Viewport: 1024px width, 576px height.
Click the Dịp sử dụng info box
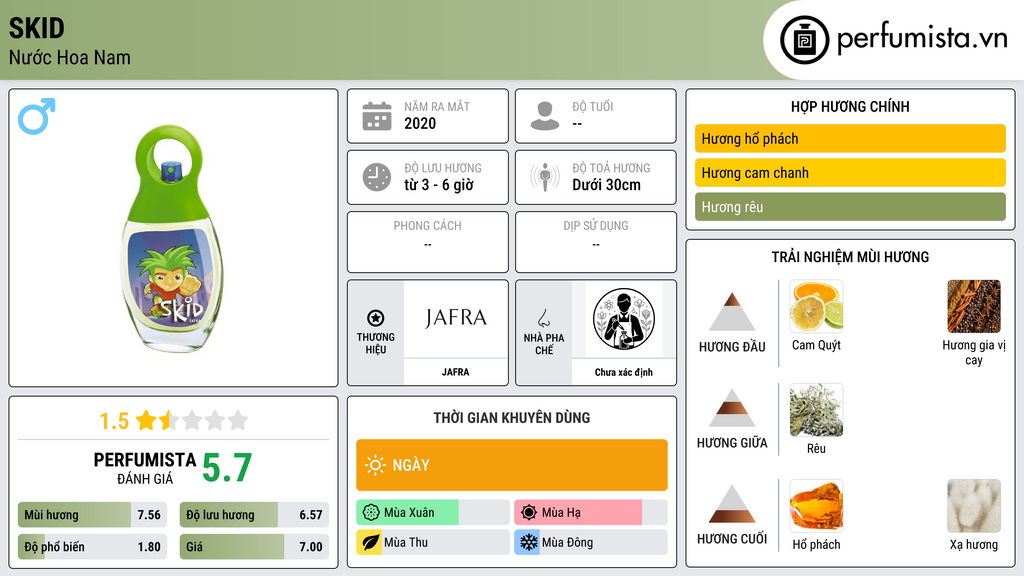coord(596,242)
